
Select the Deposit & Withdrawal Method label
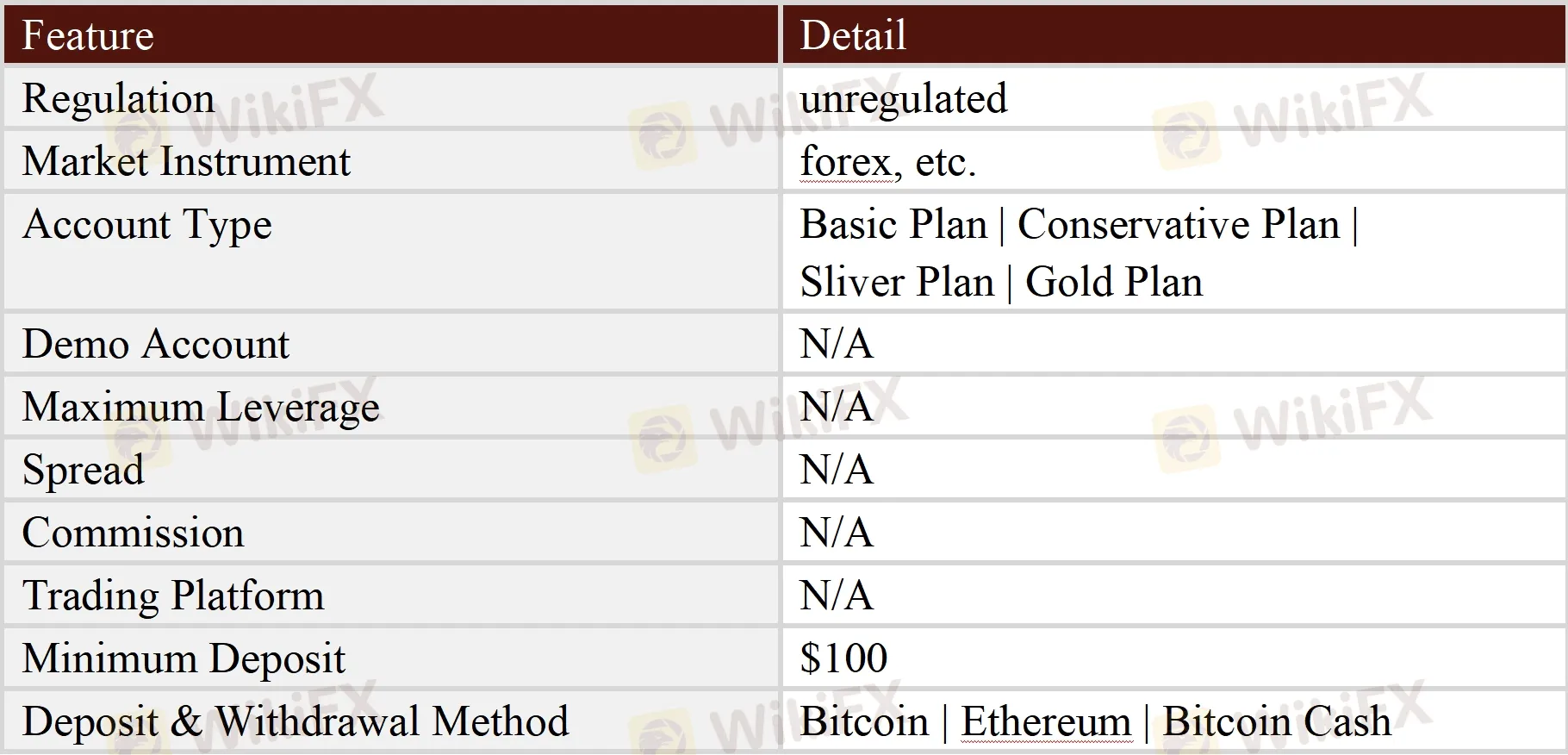(296, 721)
